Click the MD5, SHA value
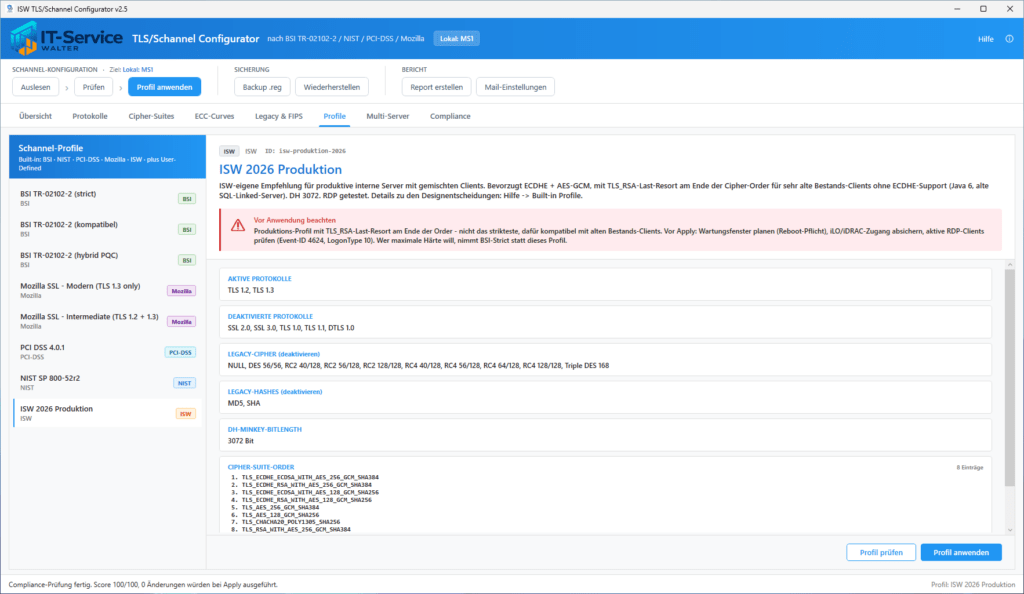Viewport: 1024px width, 594px height. point(244,403)
